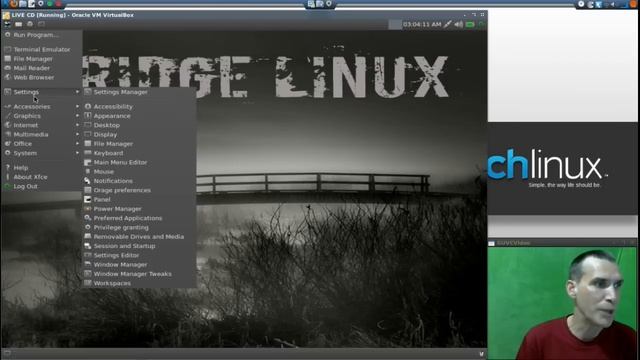The image size is (640, 360).
Task: Click the Mouse icon in Settings submenu
Action: click(88, 172)
